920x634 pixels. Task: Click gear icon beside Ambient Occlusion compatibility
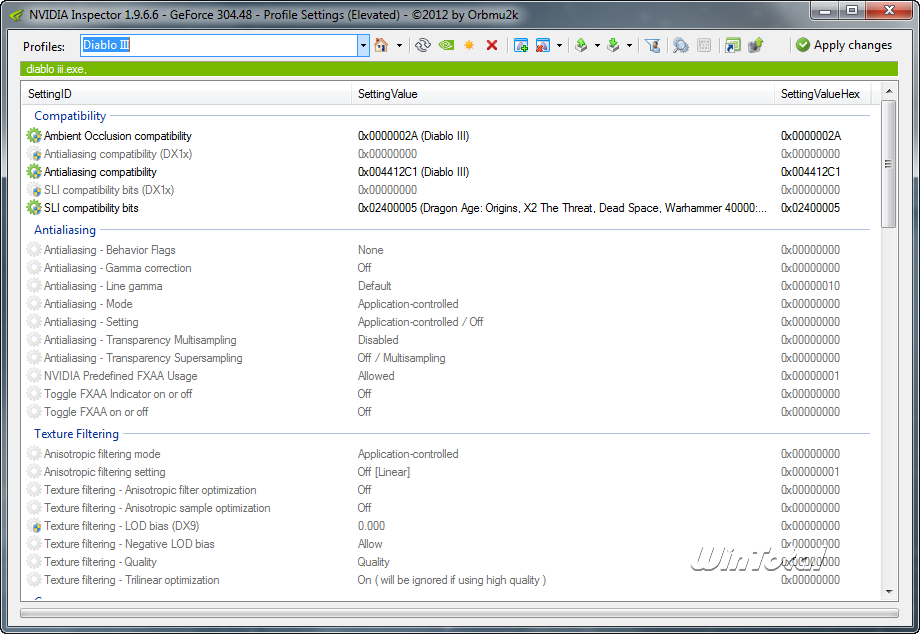(x=34, y=136)
